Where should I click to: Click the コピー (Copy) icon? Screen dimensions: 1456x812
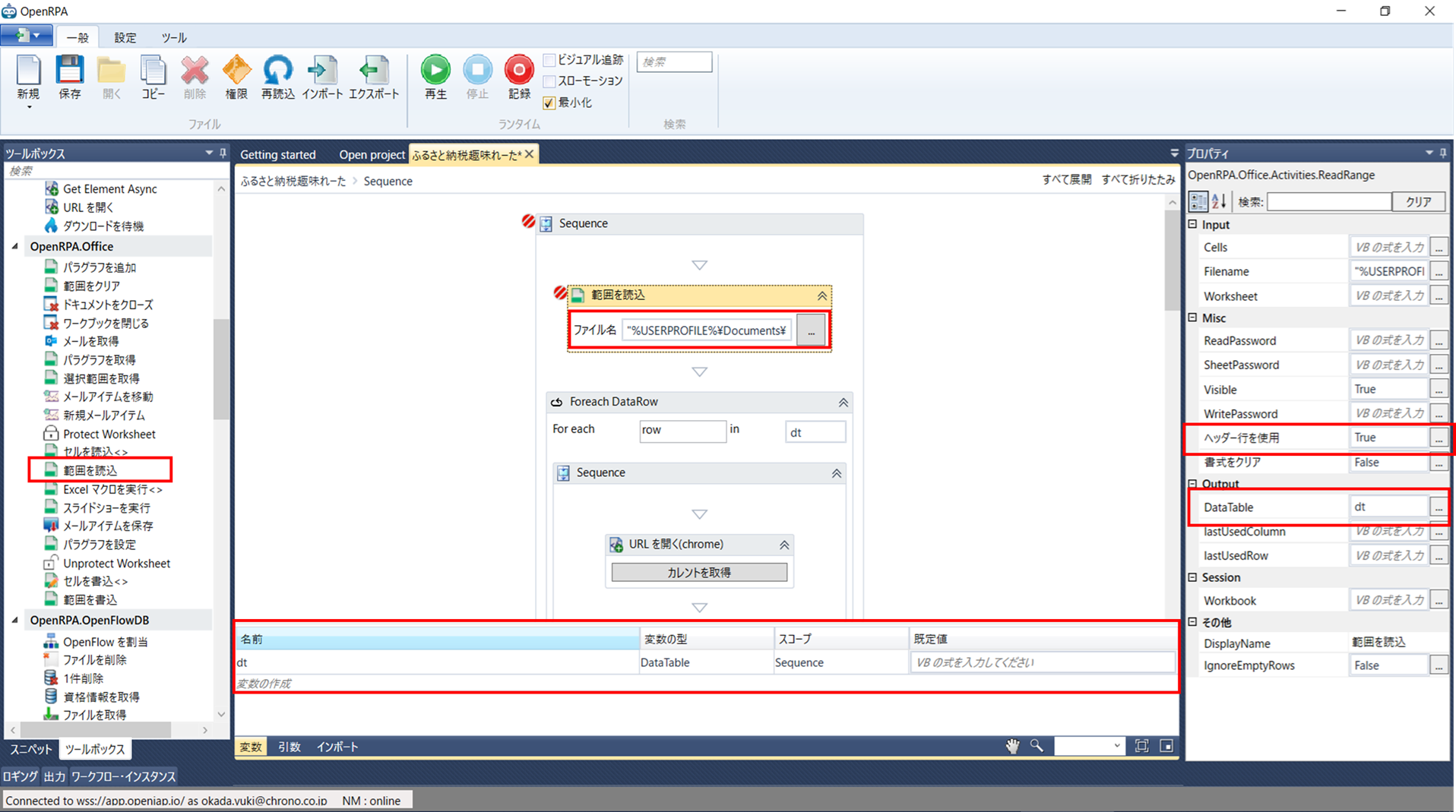point(153,71)
